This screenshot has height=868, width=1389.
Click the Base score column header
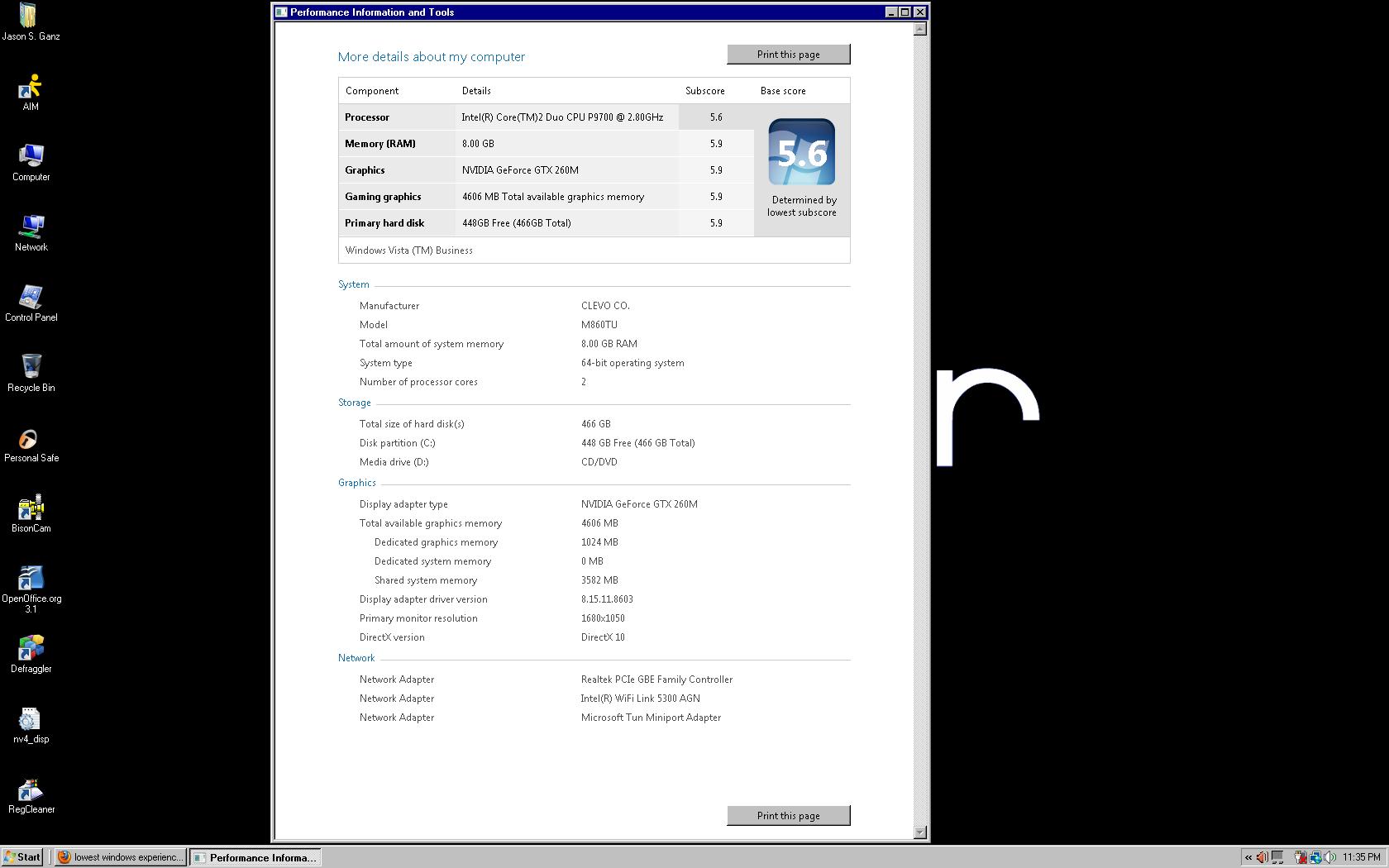pos(783,91)
